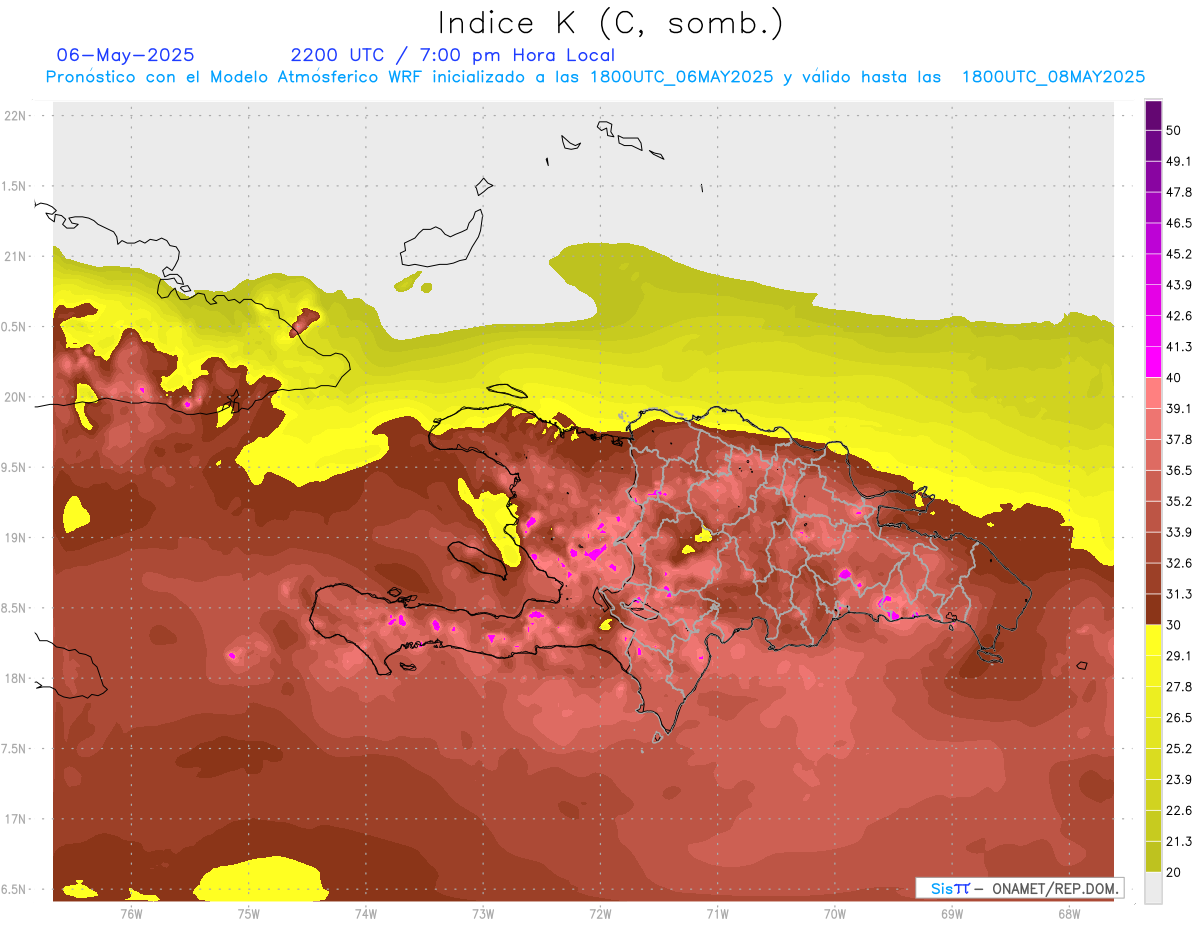Screen dimensions: 1200x927
Task: Click the '71W' longitude label
Action: pos(717,913)
